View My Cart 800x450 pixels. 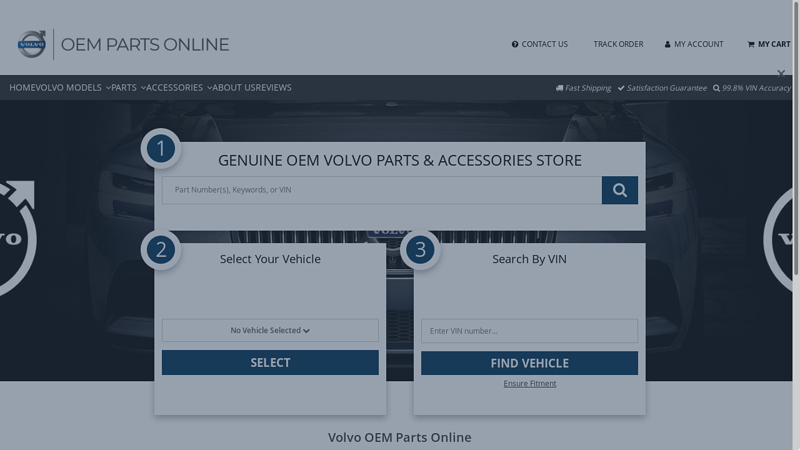click(769, 44)
